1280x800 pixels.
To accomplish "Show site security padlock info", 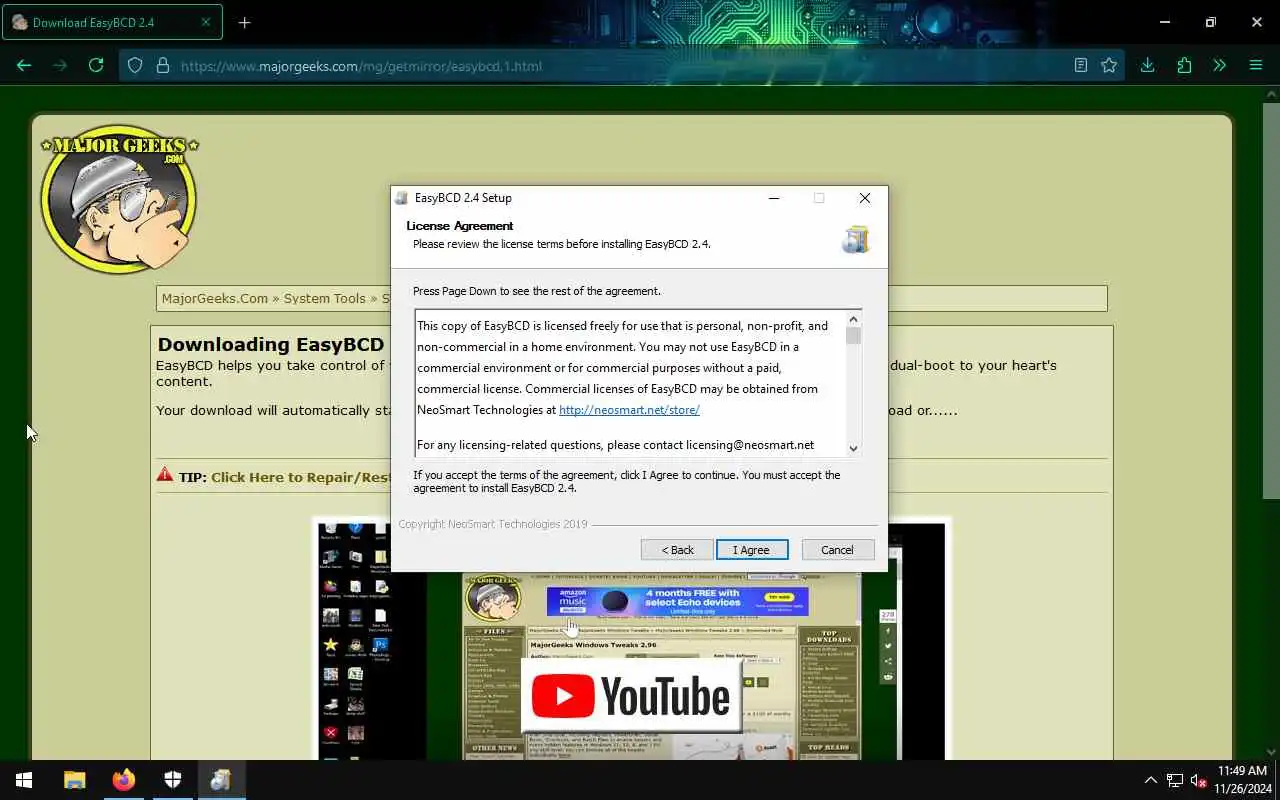I will click(x=162, y=66).
